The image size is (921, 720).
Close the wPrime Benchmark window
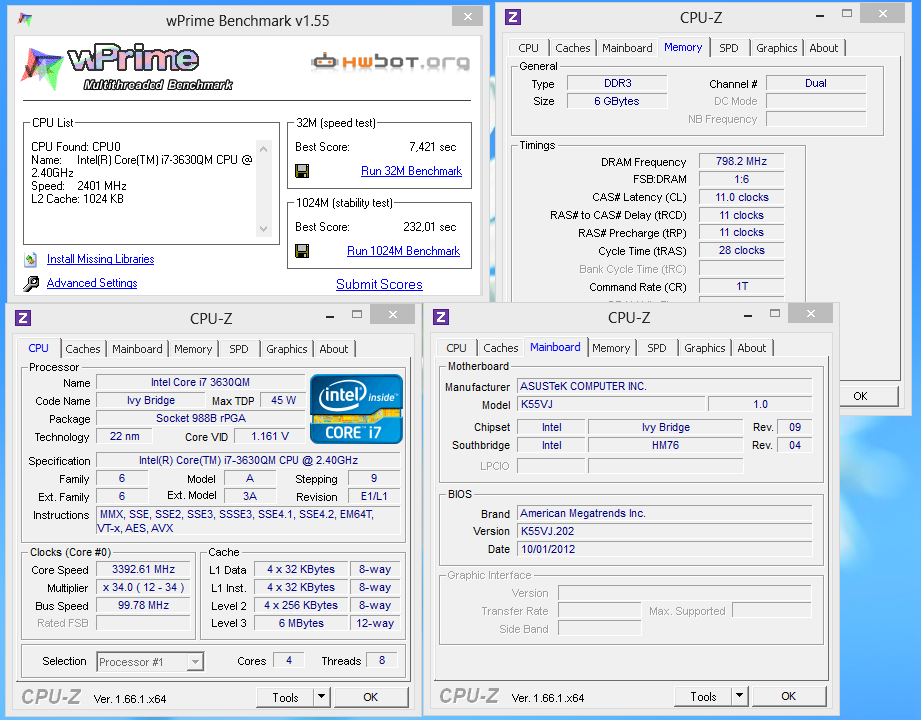tap(468, 16)
